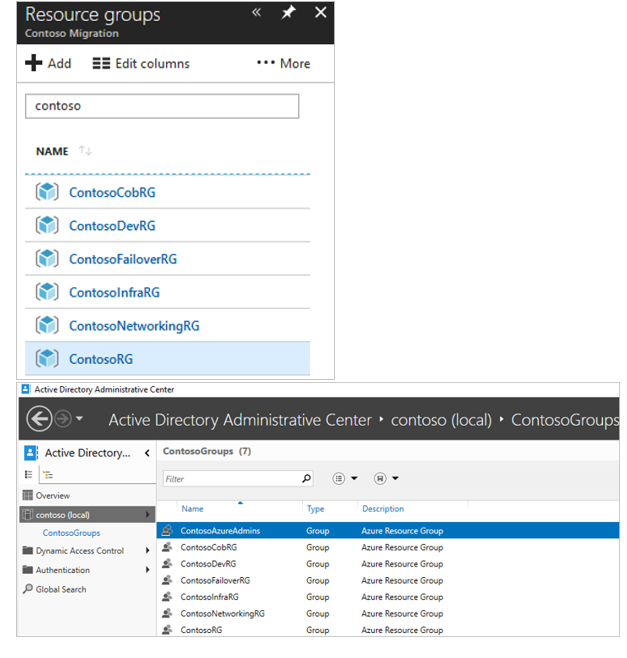
Task: Open ContosoGroups under contoso (local)
Action: (71, 533)
